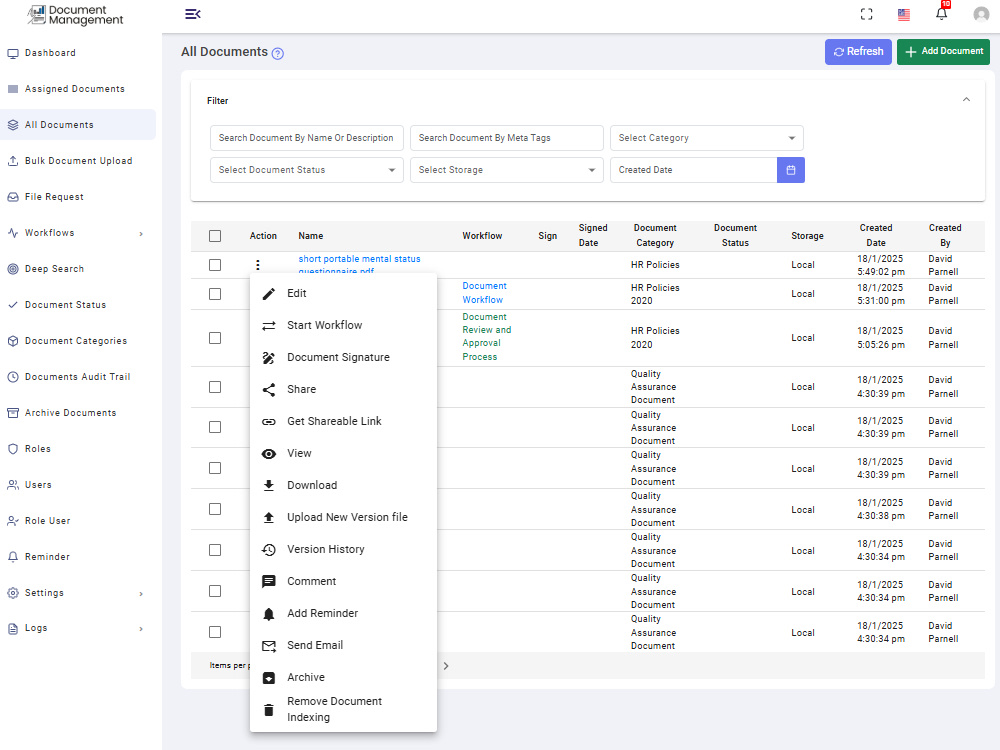
Task: Click the Share icon in the menu
Action: 269,390
